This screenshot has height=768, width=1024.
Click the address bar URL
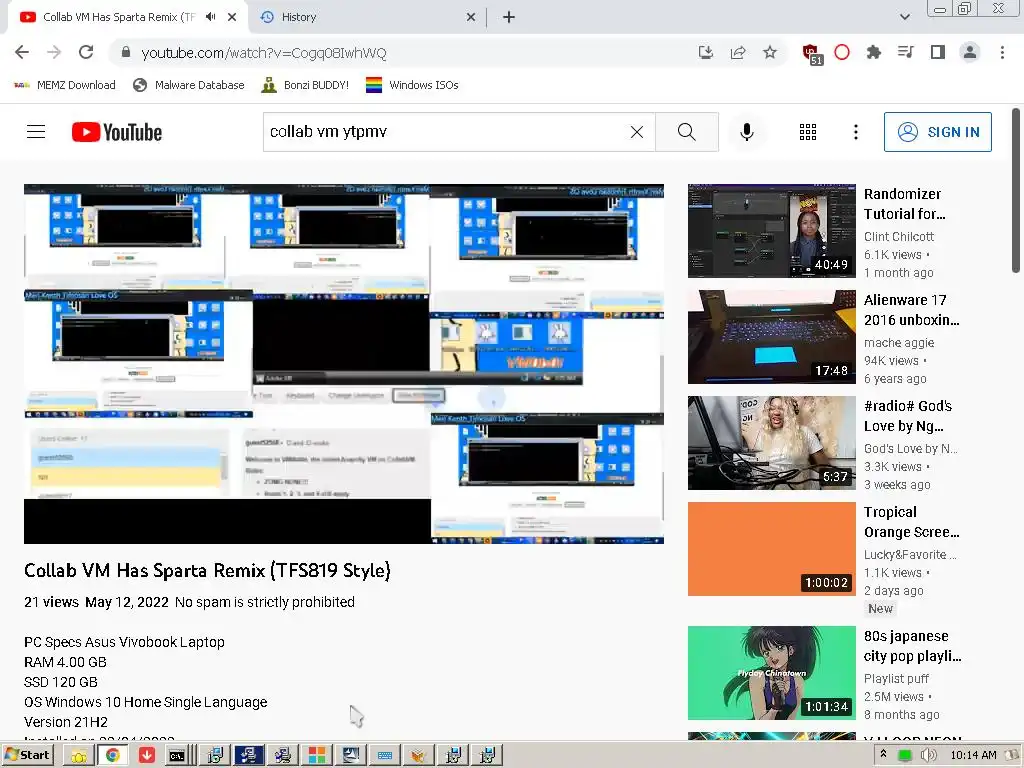264,53
